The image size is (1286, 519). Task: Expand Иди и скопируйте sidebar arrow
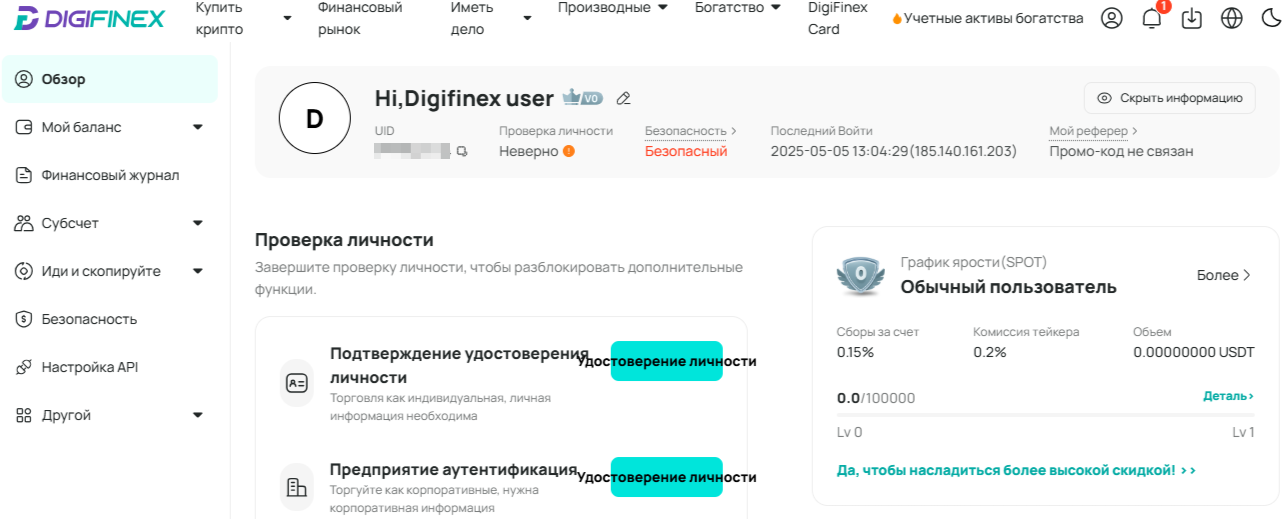point(197,271)
